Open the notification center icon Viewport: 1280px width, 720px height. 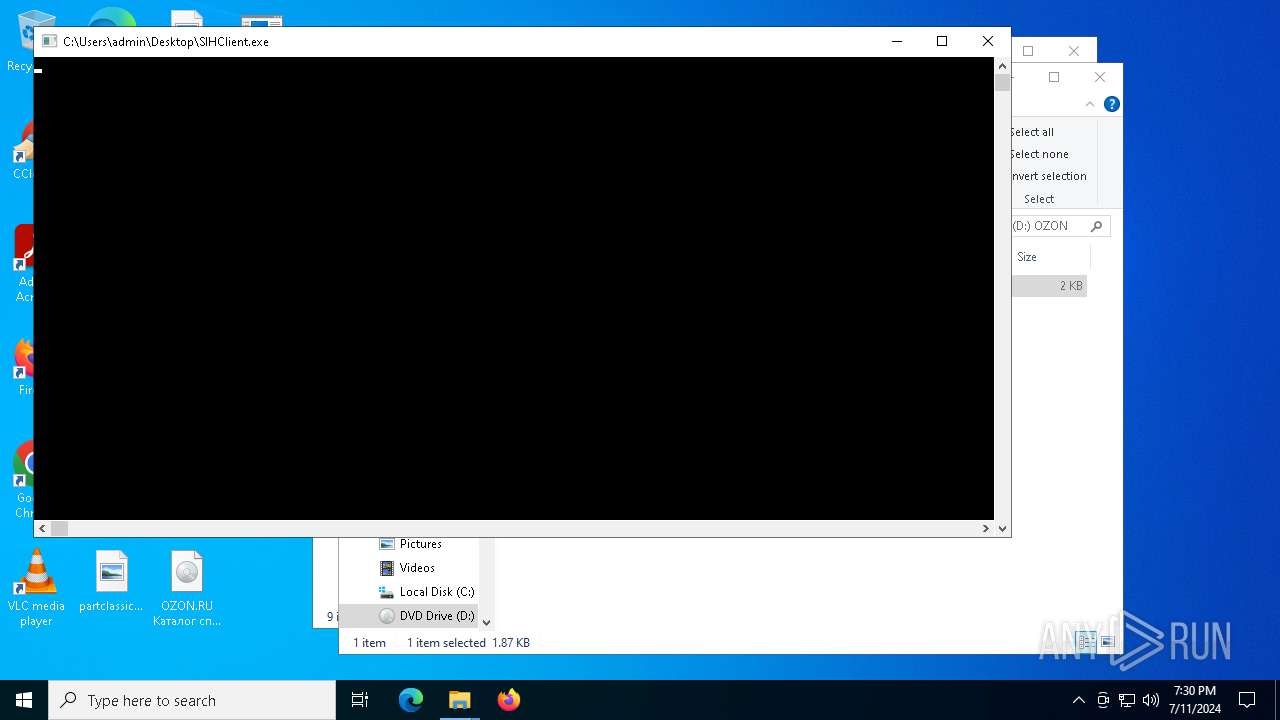tap(1247, 700)
